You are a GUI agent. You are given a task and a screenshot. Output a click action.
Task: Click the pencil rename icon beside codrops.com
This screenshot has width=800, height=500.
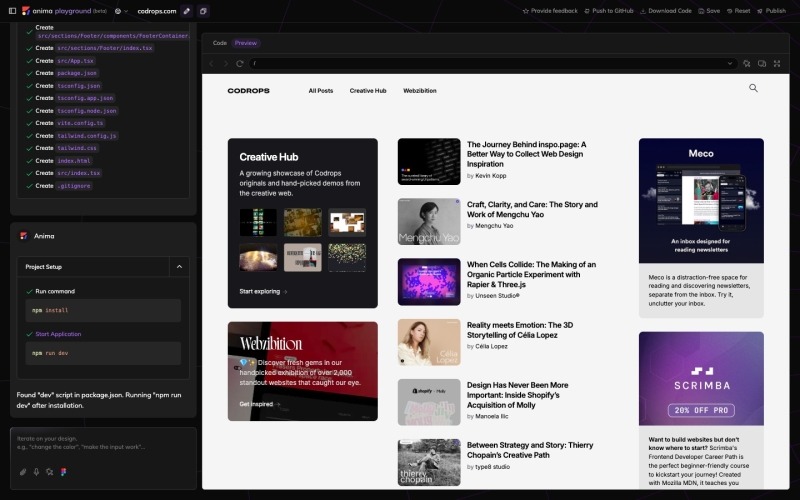(187, 11)
